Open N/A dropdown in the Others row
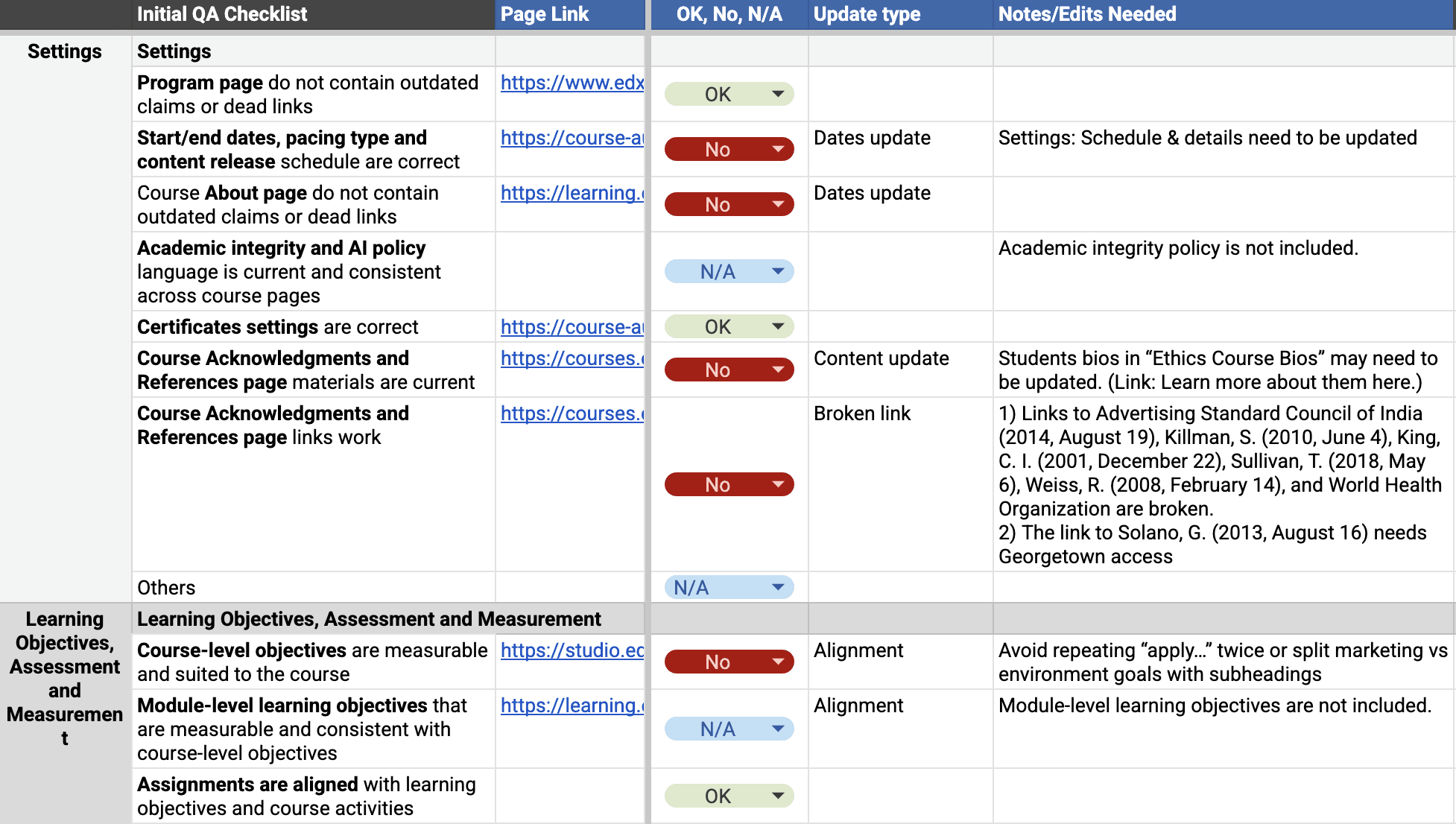Viewport: 1456px width, 824px height. point(777,588)
